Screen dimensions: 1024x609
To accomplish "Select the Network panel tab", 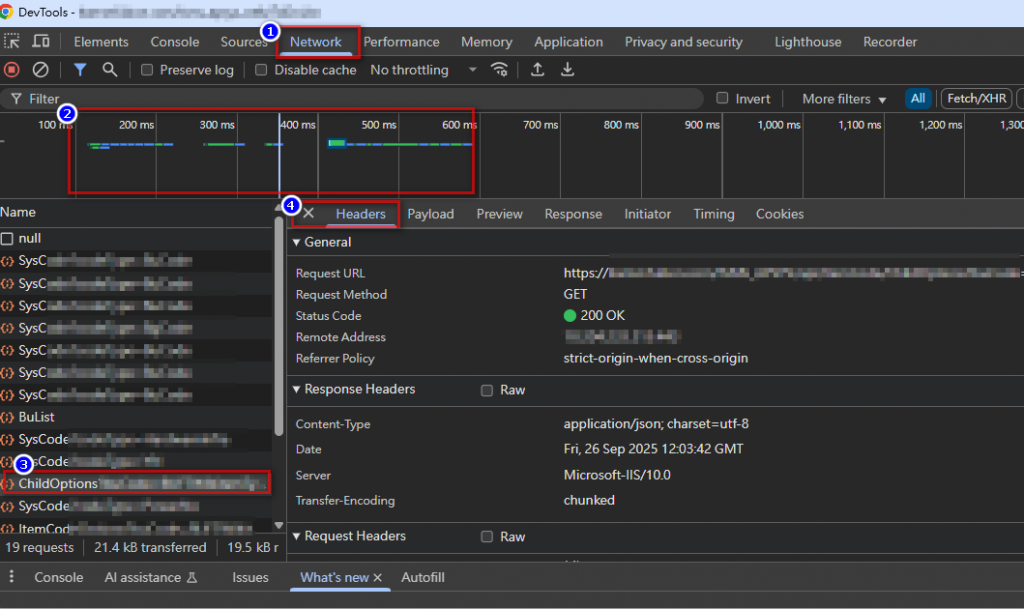I will [x=315, y=42].
